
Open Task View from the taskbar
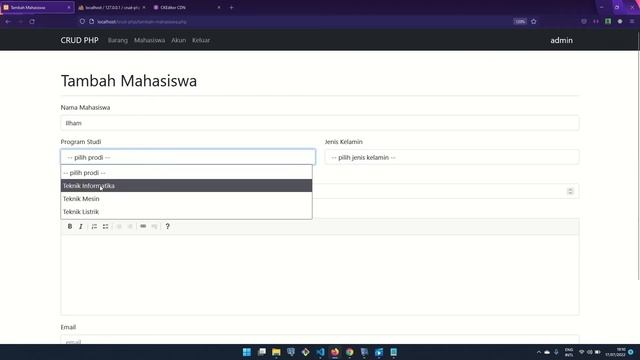(x=262, y=352)
